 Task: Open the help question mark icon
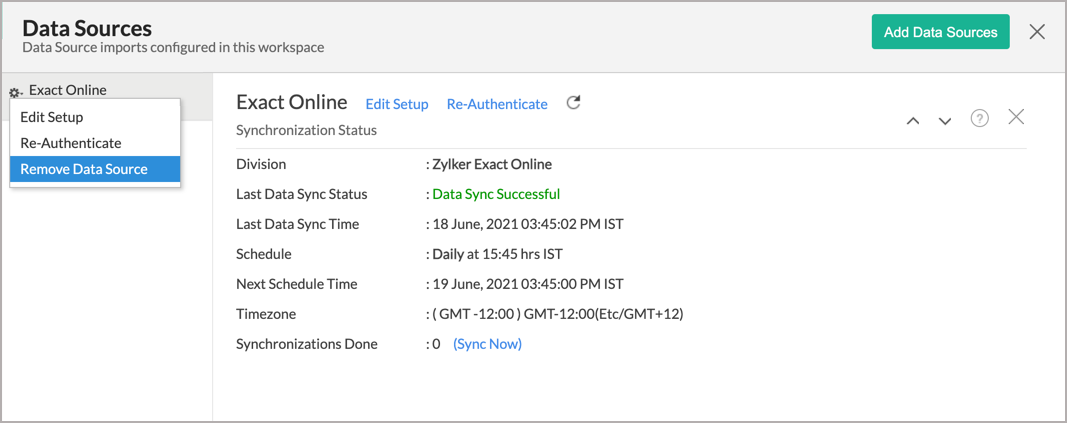979,119
